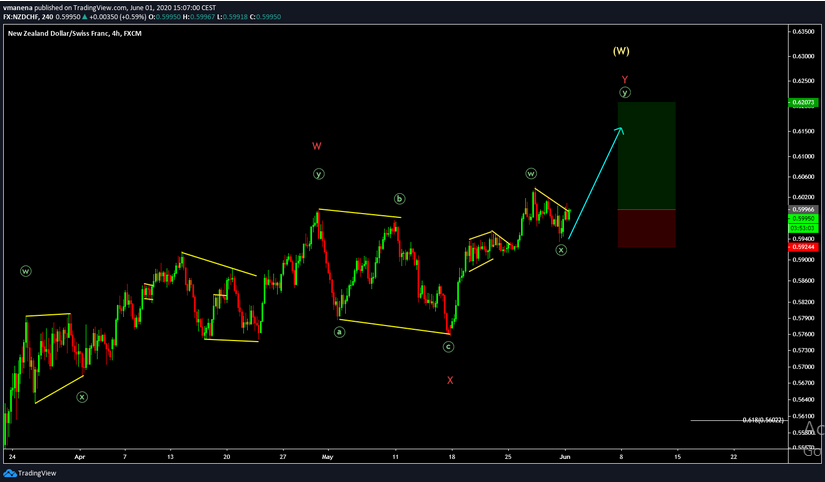Screen dimensions: 825x482
Task: Click the '+0.00350 (+0.59%)' change value
Action: 120,17
